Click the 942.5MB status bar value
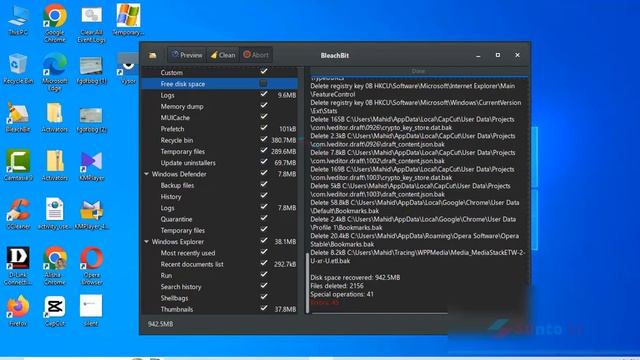 (160, 324)
